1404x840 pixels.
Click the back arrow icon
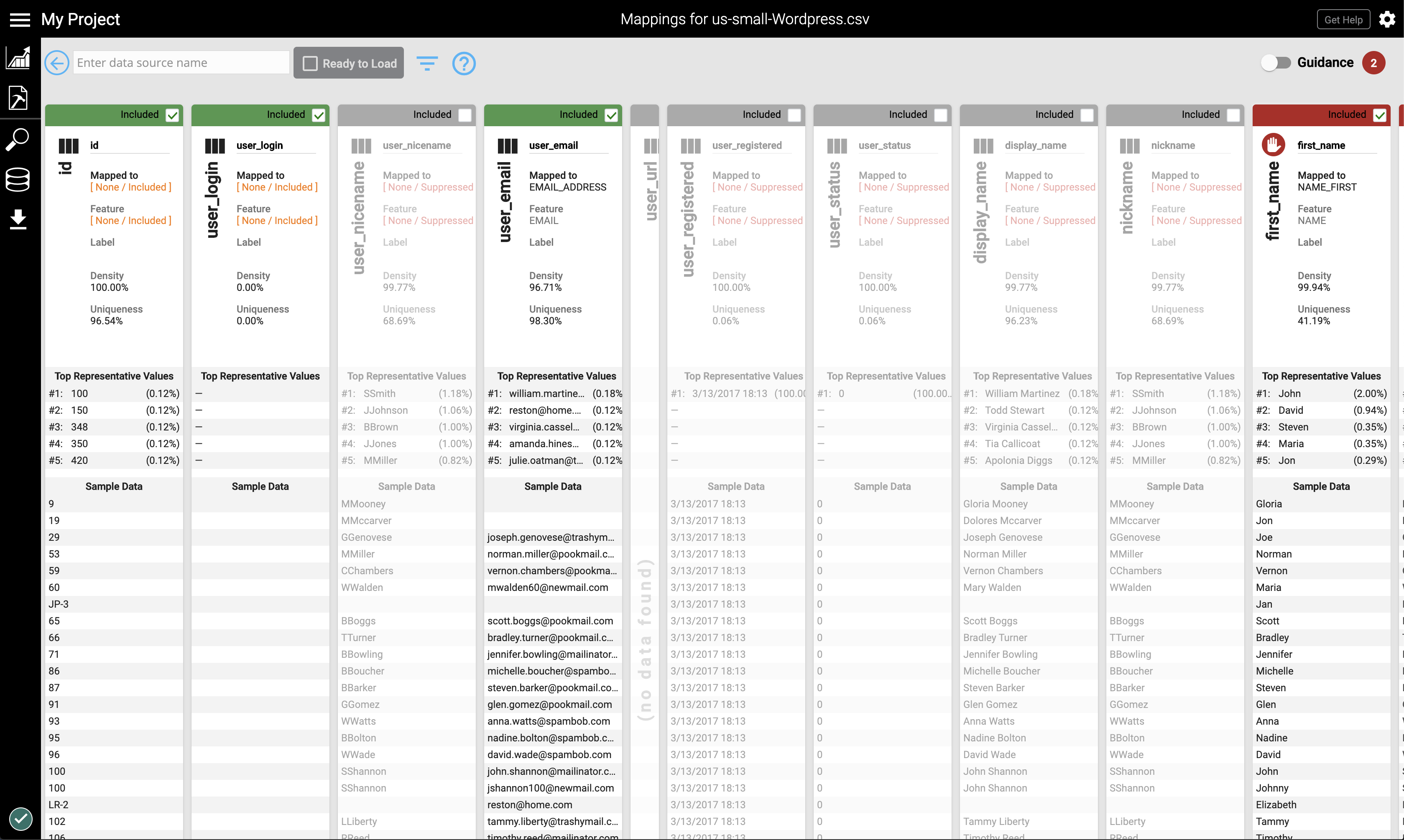click(56, 63)
